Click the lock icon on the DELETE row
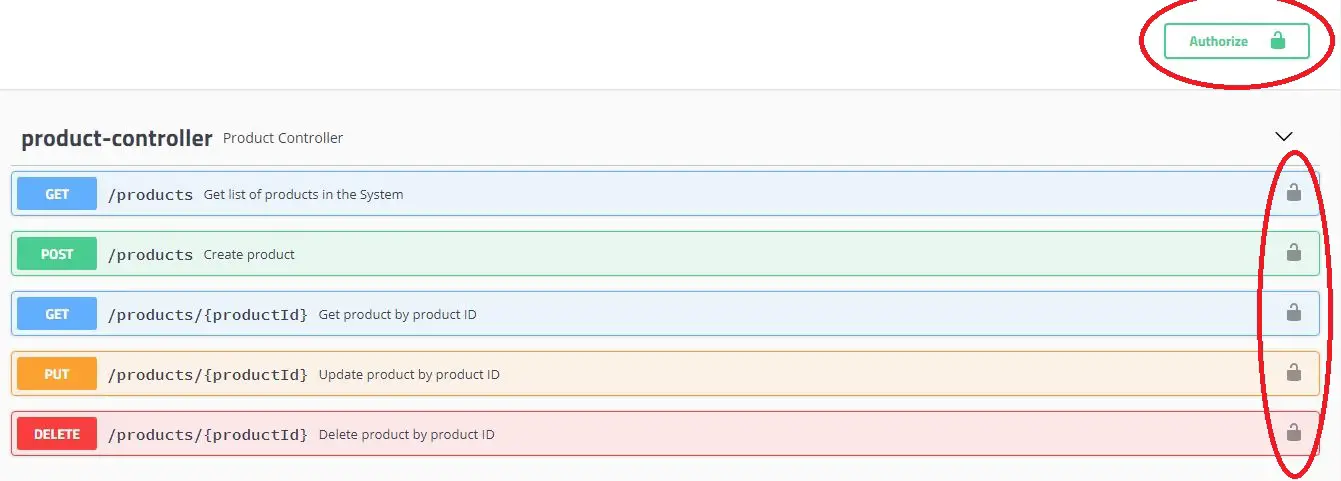The width and height of the screenshot is (1341, 481). pos(1293,432)
